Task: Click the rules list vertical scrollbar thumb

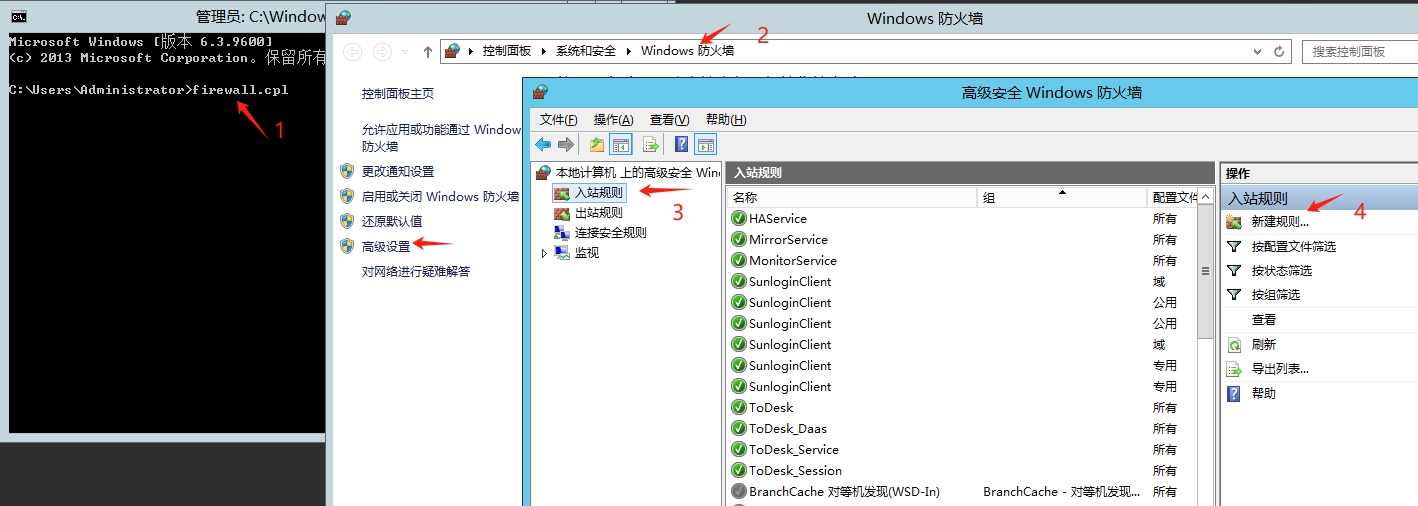Action: point(1205,270)
